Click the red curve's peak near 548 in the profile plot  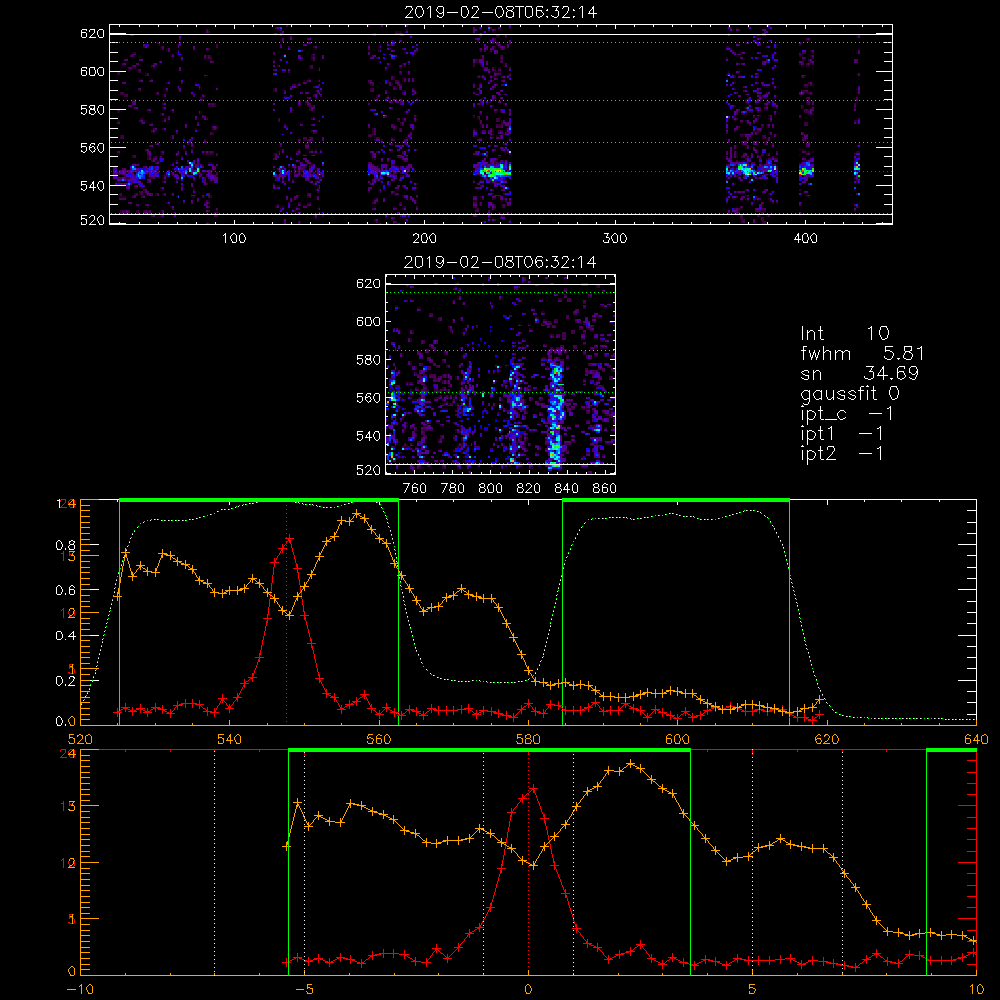289,538
